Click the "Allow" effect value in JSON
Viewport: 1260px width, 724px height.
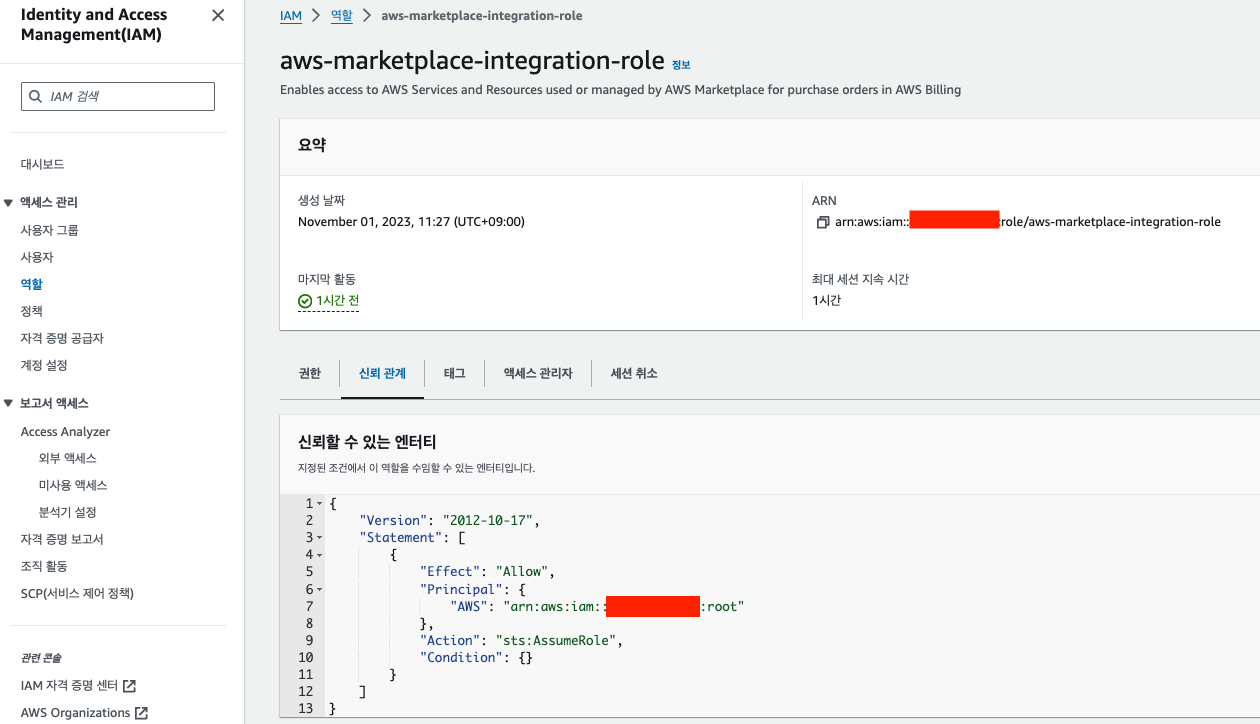pyautogui.click(x=522, y=572)
